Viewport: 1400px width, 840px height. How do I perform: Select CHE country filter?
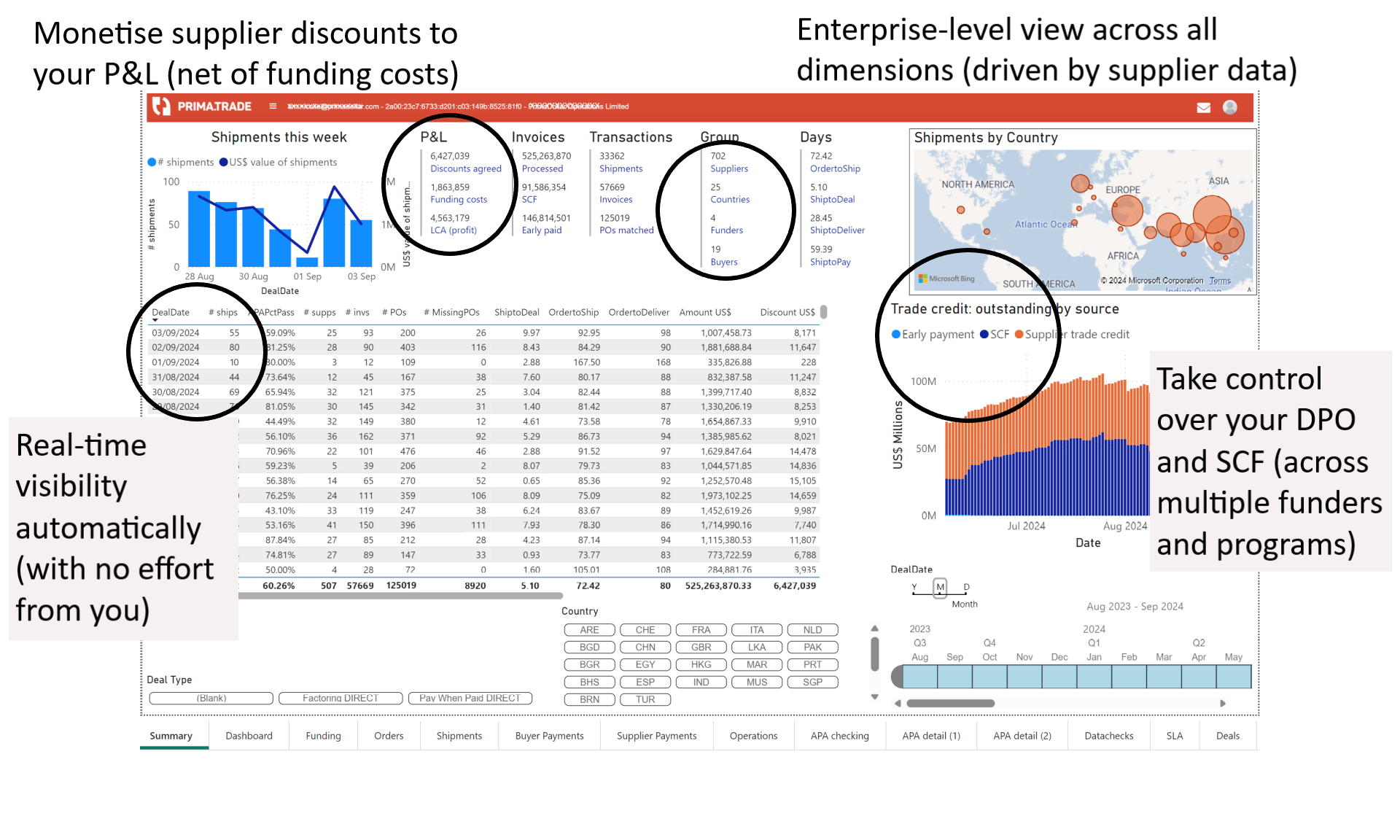(645, 630)
